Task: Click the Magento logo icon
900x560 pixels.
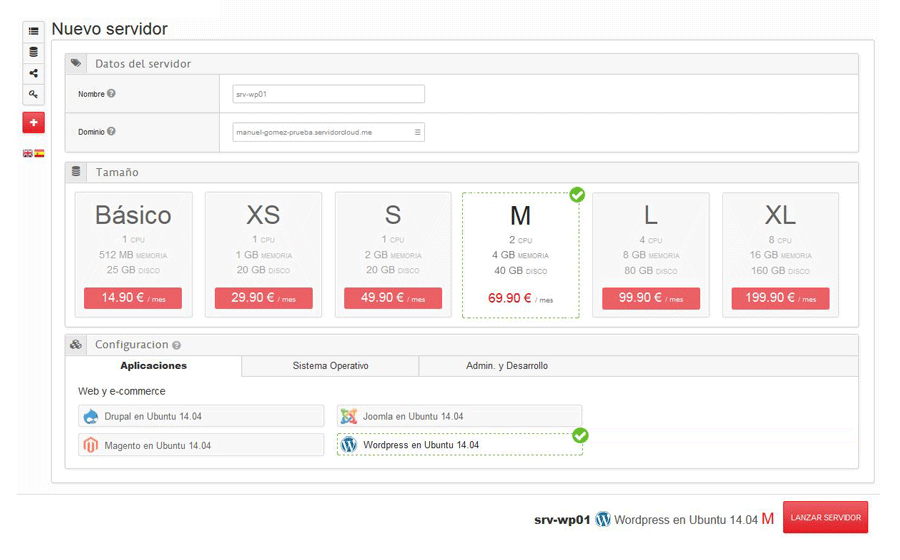Action: click(91, 445)
